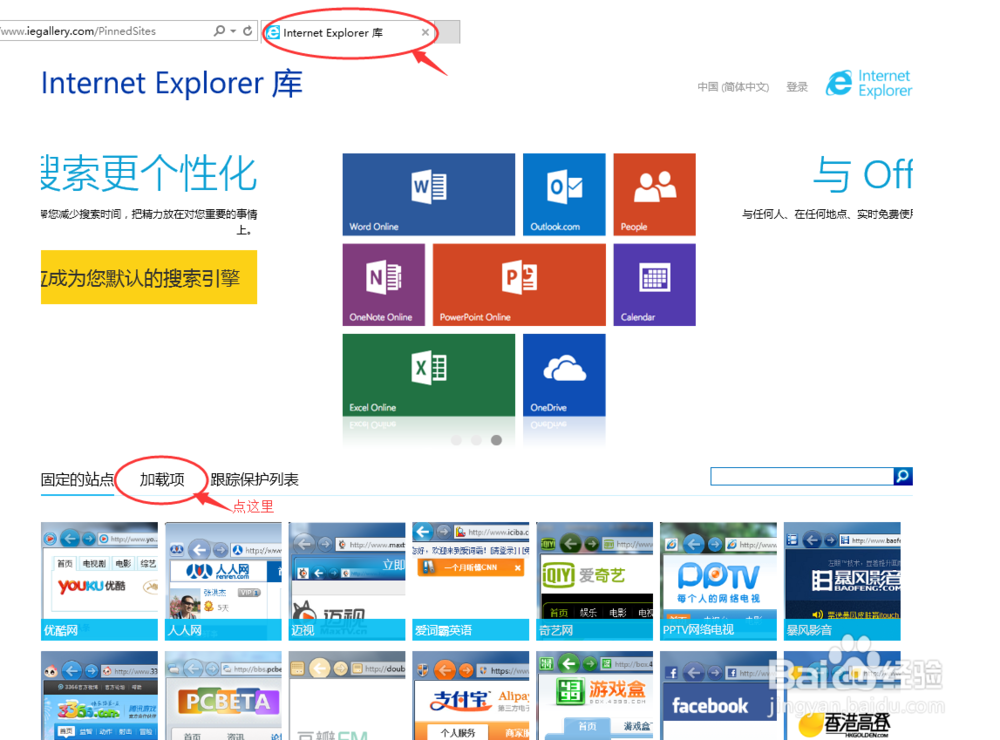Image resolution: width=1000 pixels, height=740 pixels.
Task: Open the PowerPoint Online tile
Action: 519,285
